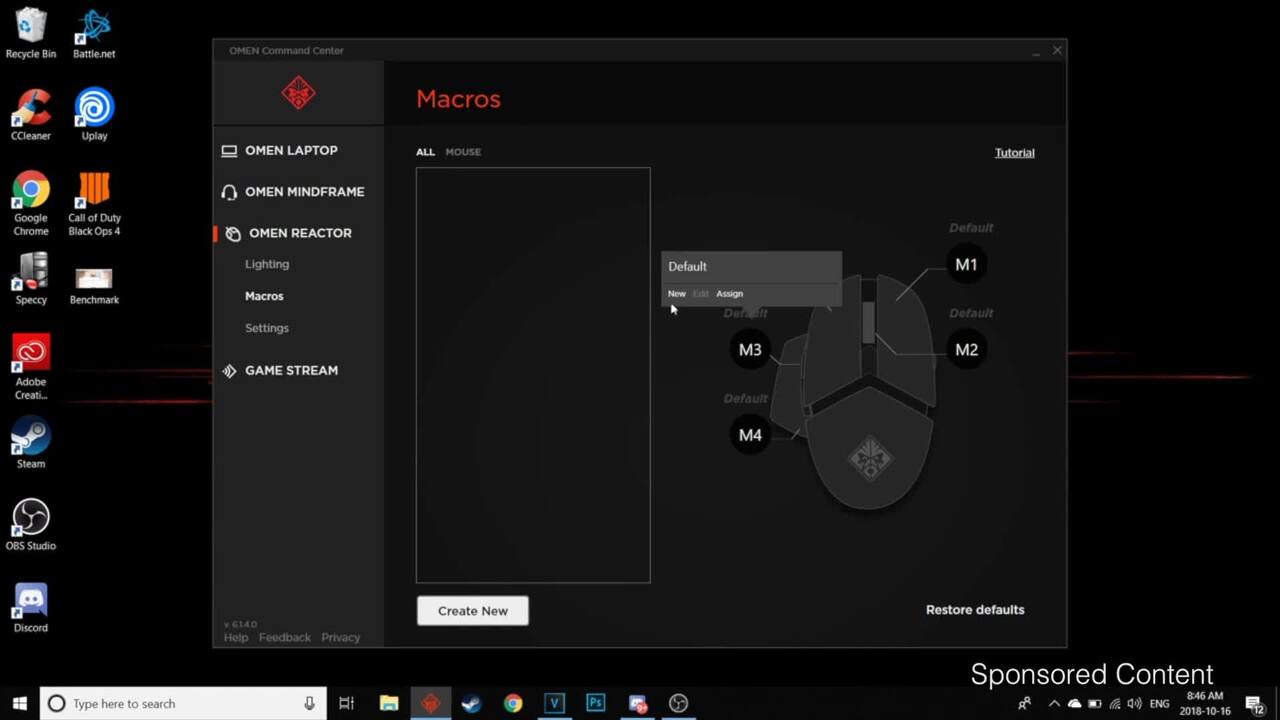Open Adobe Creative Cloud desktop icon
1280x720 pixels.
click(31, 367)
